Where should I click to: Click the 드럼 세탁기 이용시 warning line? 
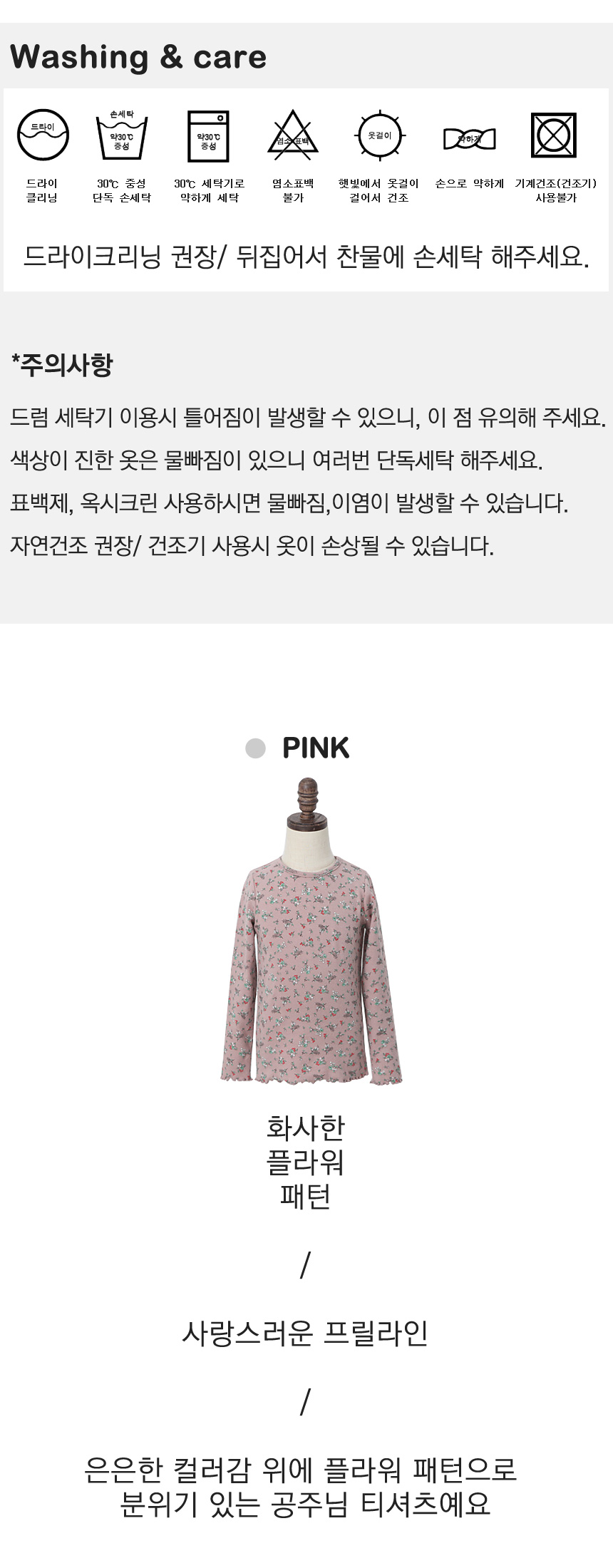point(308,418)
